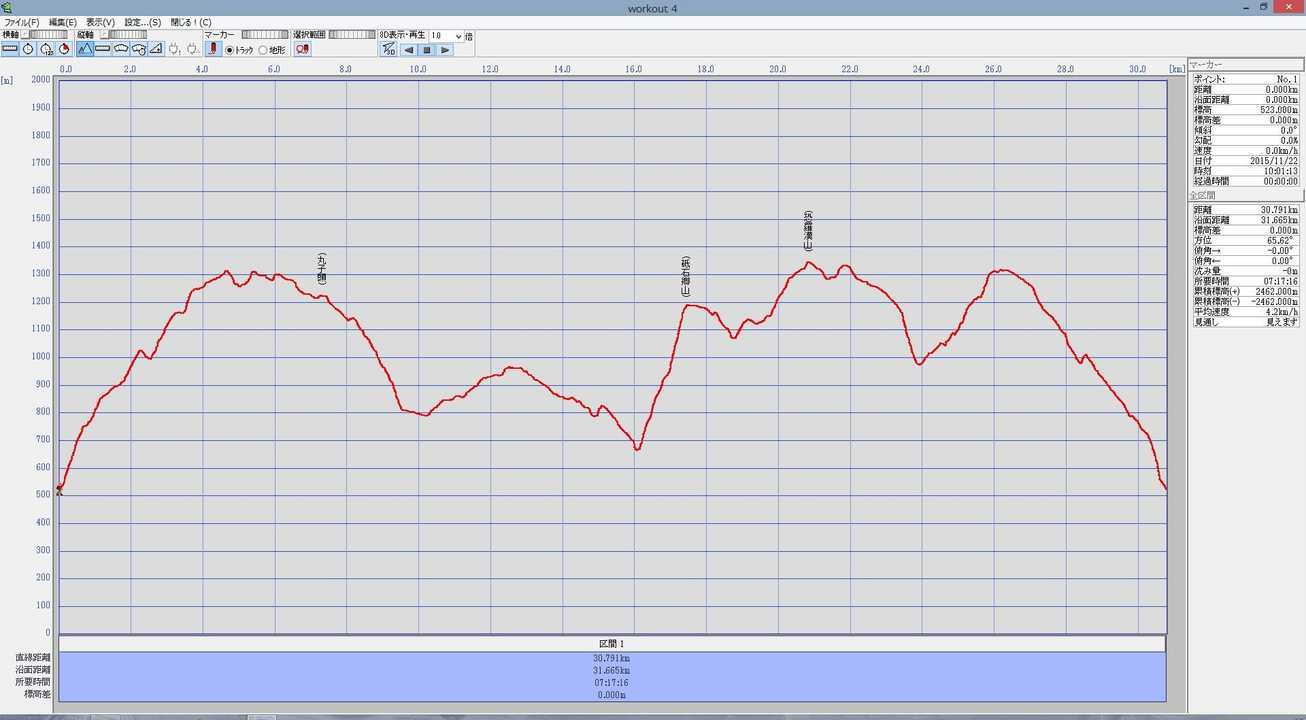Click start marker at graph origin
1306x720 pixels.
pyautogui.click(x=59, y=489)
